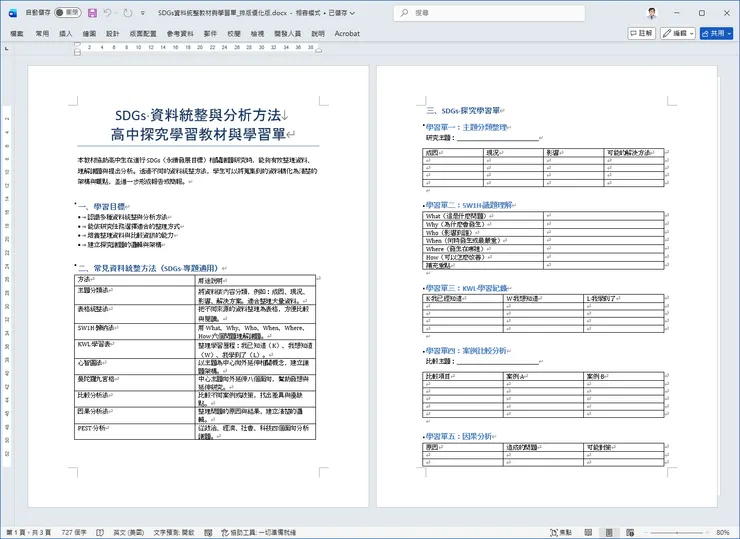Open the 開發人員 (Developer) tab
The width and height of the screenshot is (740, 539).
(287, 34)
